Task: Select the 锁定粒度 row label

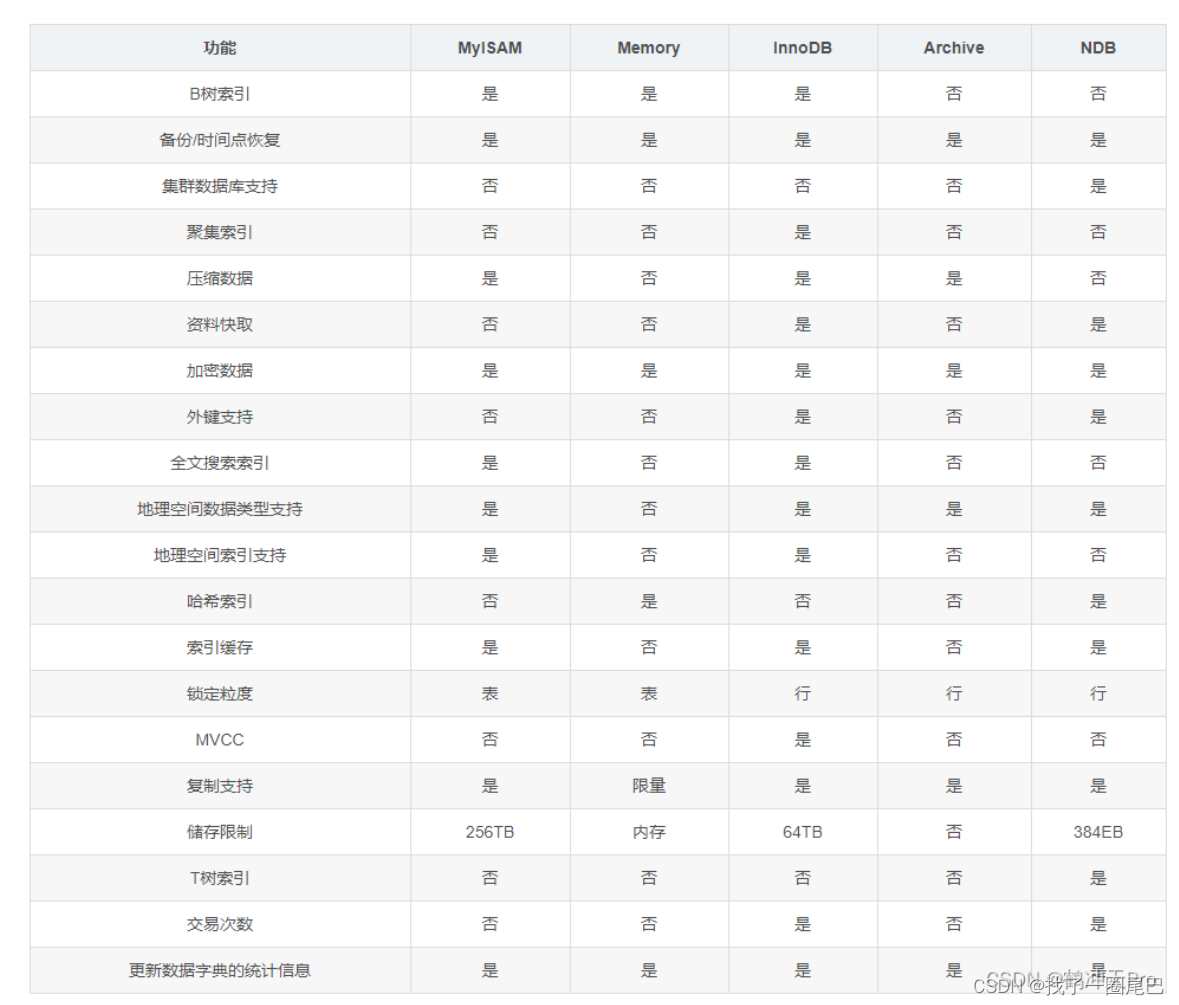Action: [x=220, y=694]
